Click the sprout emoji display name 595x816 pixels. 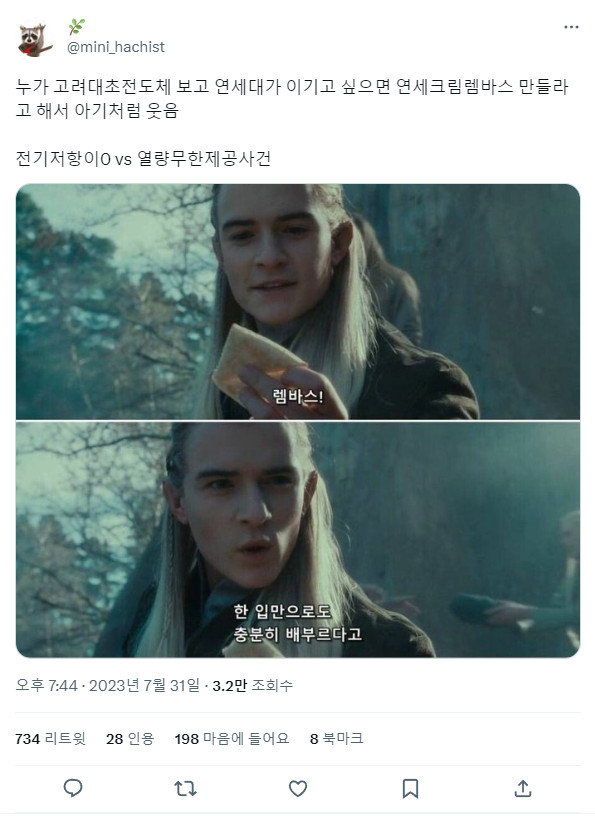pyautogui.click(x=77, y=27)
